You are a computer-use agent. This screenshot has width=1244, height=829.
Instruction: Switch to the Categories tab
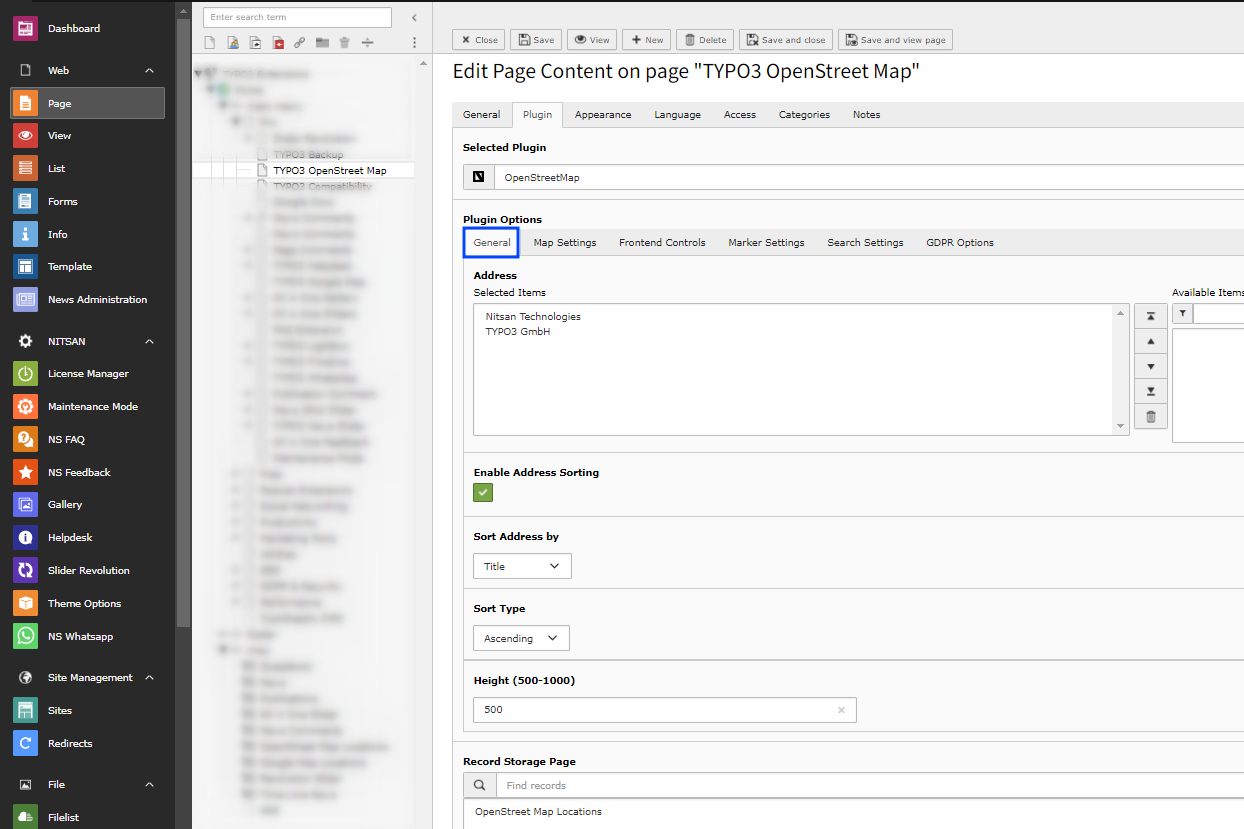805,115
